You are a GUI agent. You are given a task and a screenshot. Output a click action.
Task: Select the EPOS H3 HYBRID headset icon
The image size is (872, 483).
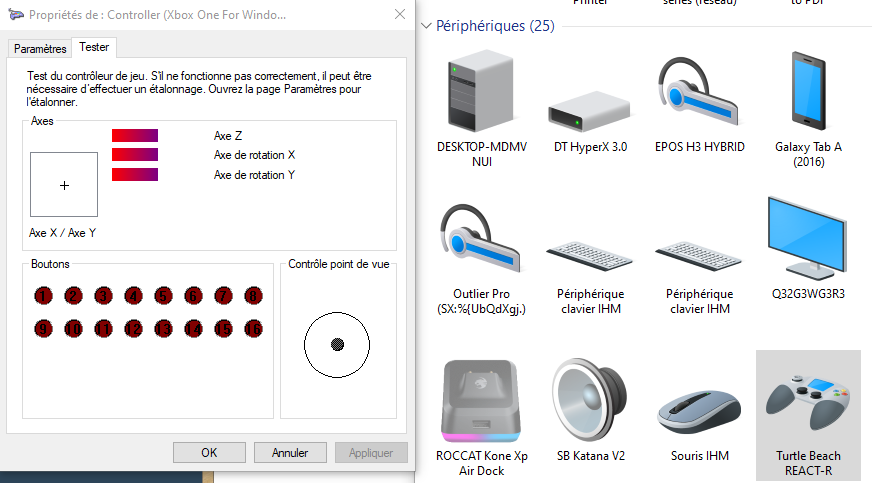(698, 91)
